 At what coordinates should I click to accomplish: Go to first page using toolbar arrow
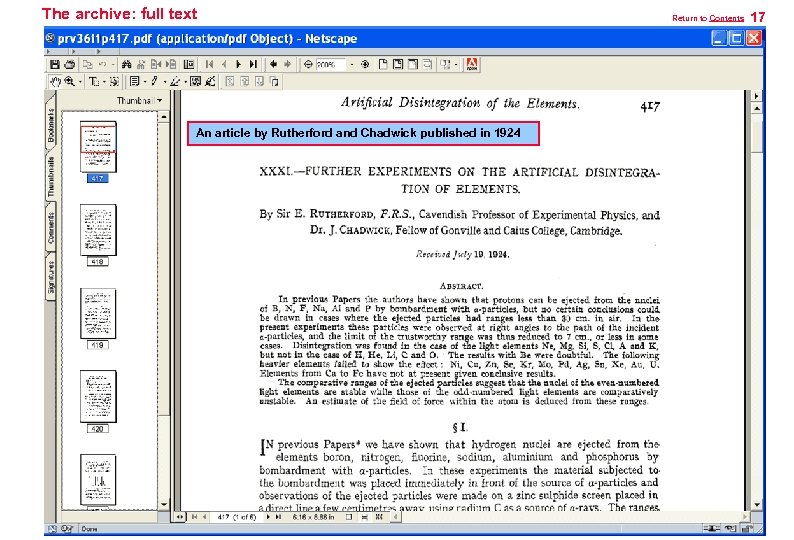click(x=209, y=64)
